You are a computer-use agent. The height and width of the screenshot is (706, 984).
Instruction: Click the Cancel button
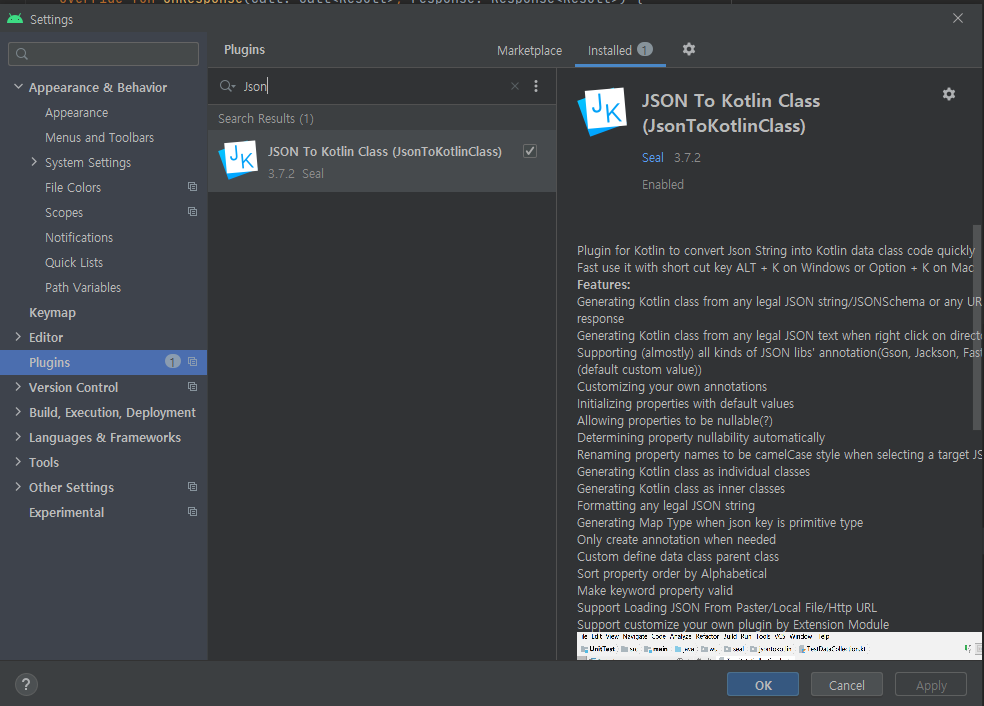(847, 685)
